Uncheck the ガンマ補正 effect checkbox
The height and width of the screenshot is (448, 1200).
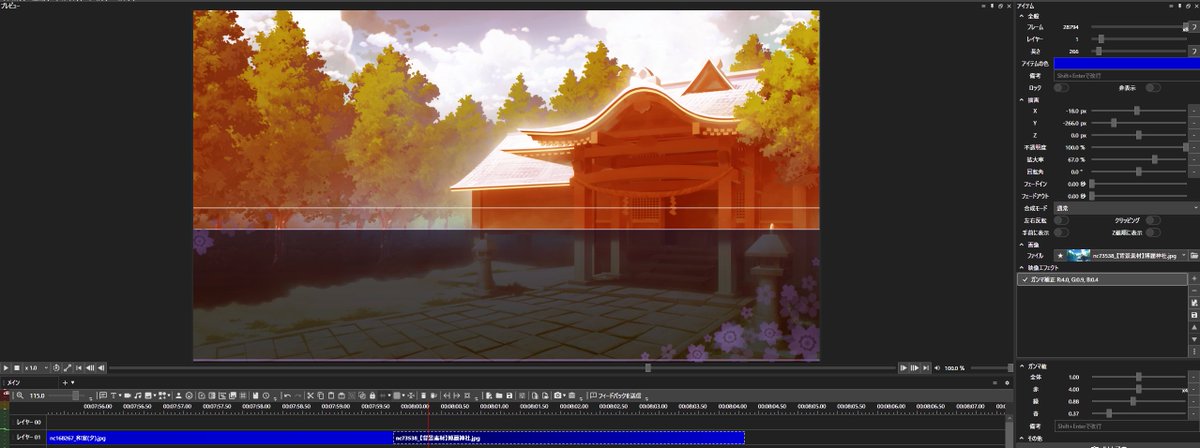(x=1023, y=280)
